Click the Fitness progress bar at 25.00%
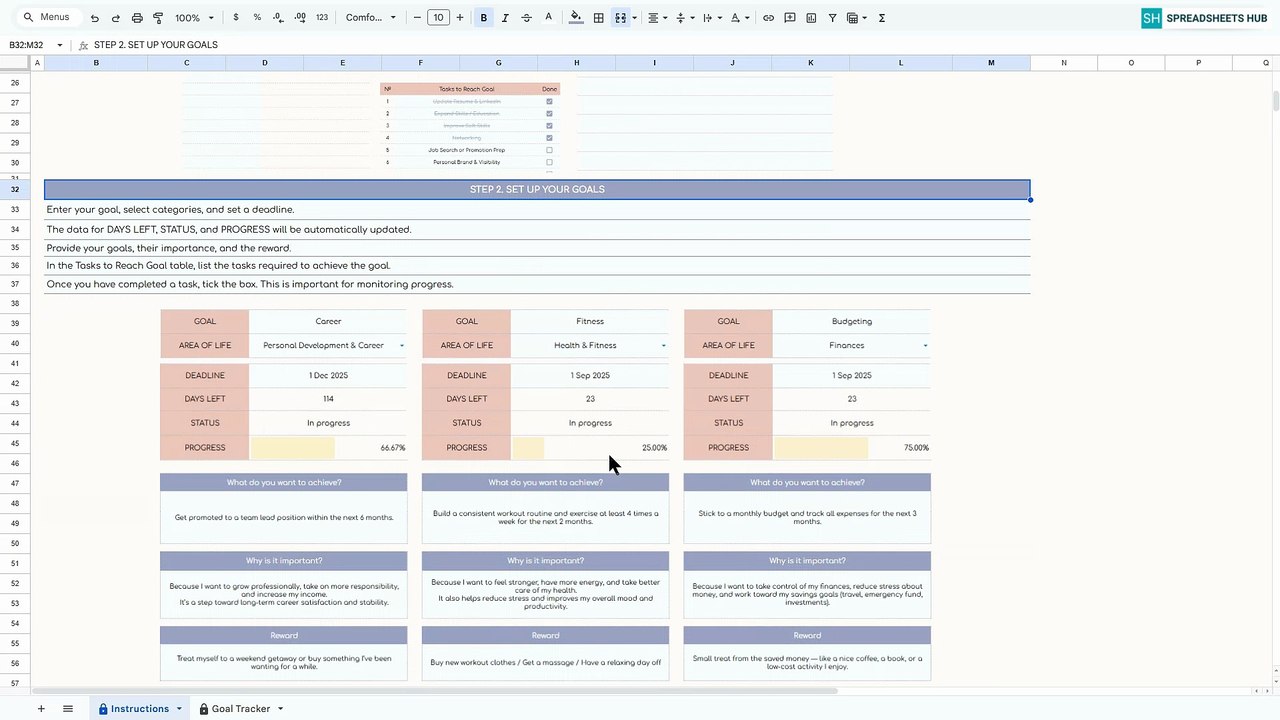 pos(590,448)
